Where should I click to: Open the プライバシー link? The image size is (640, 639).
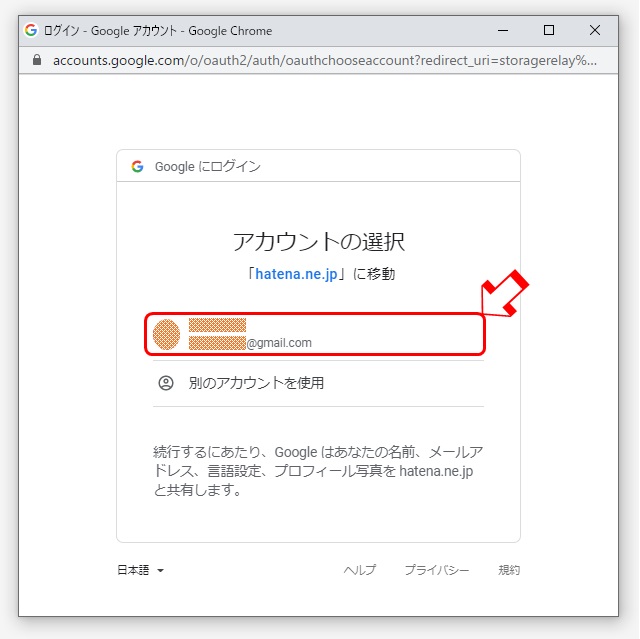[437, 570]
